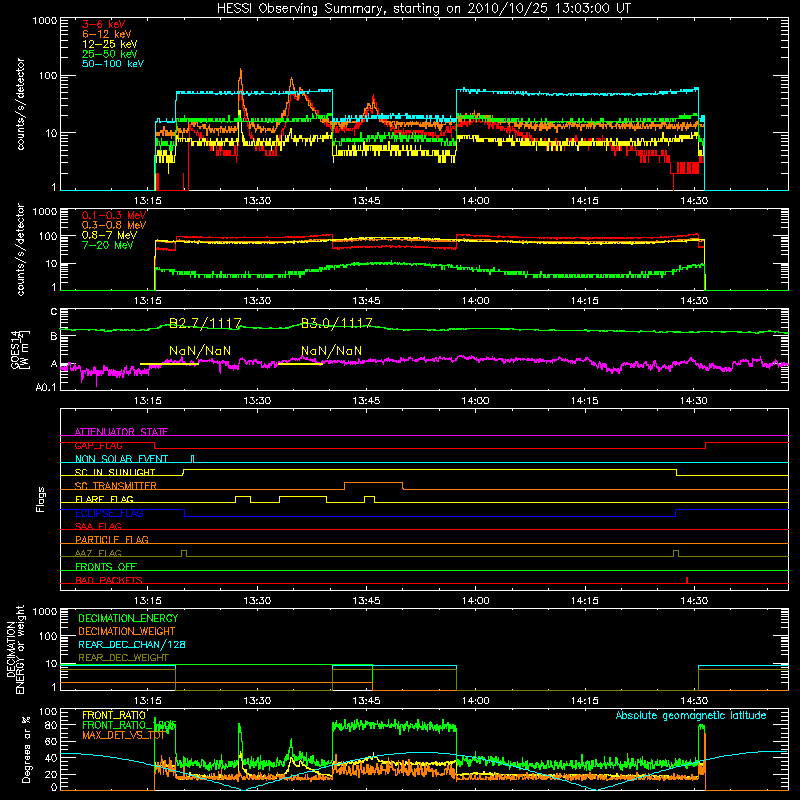The height and width of the screenshot is (800, 800).
Task: Click the 0.3-0.8 MeV legend label
Action: tap(114, 225)
